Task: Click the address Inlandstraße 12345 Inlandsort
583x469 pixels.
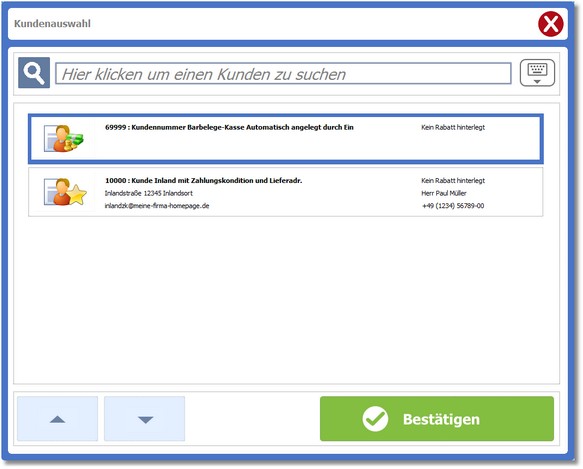Action: [149, 193]
